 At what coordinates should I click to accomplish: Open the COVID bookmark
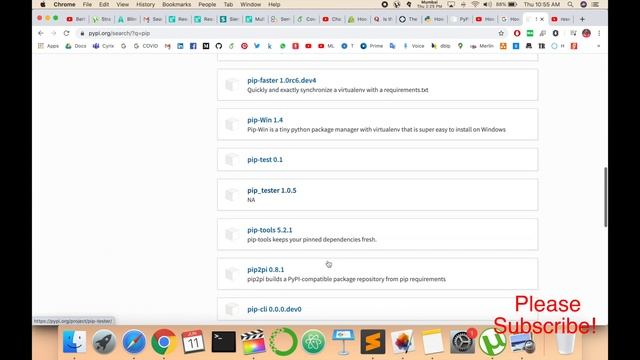coord(146,46)
